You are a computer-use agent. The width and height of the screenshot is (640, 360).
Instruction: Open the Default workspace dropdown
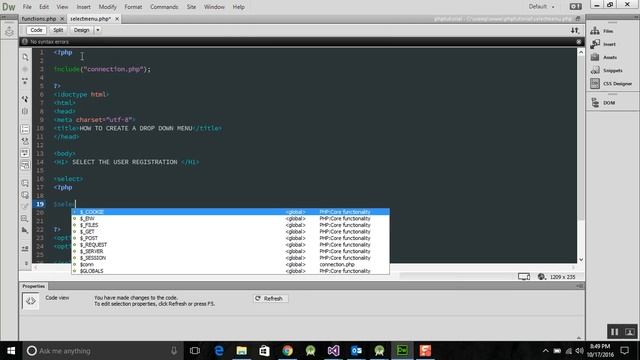pos(542,7)
